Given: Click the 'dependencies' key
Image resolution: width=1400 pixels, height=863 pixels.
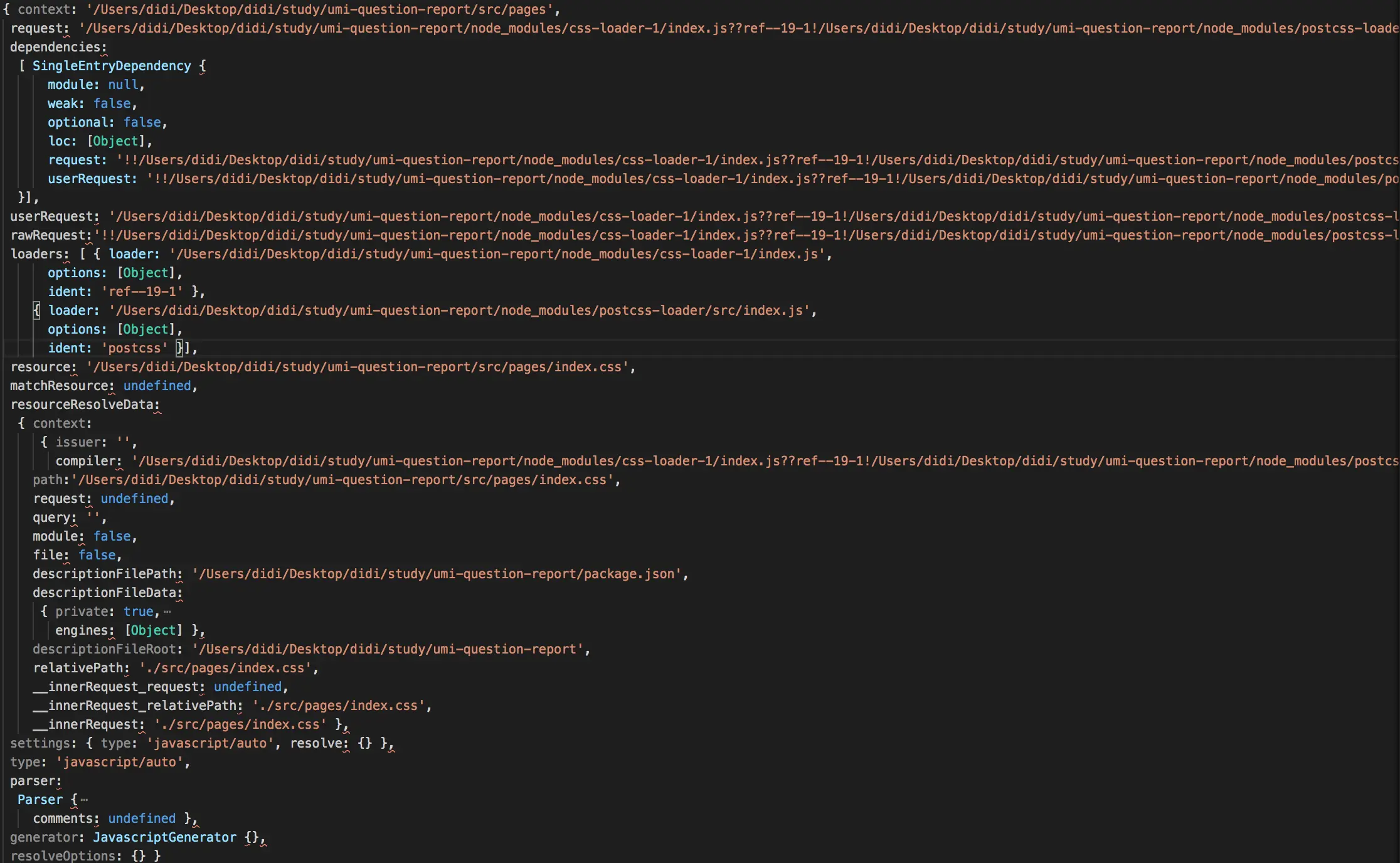Looking at the screenshot, I should click(55, 47).
